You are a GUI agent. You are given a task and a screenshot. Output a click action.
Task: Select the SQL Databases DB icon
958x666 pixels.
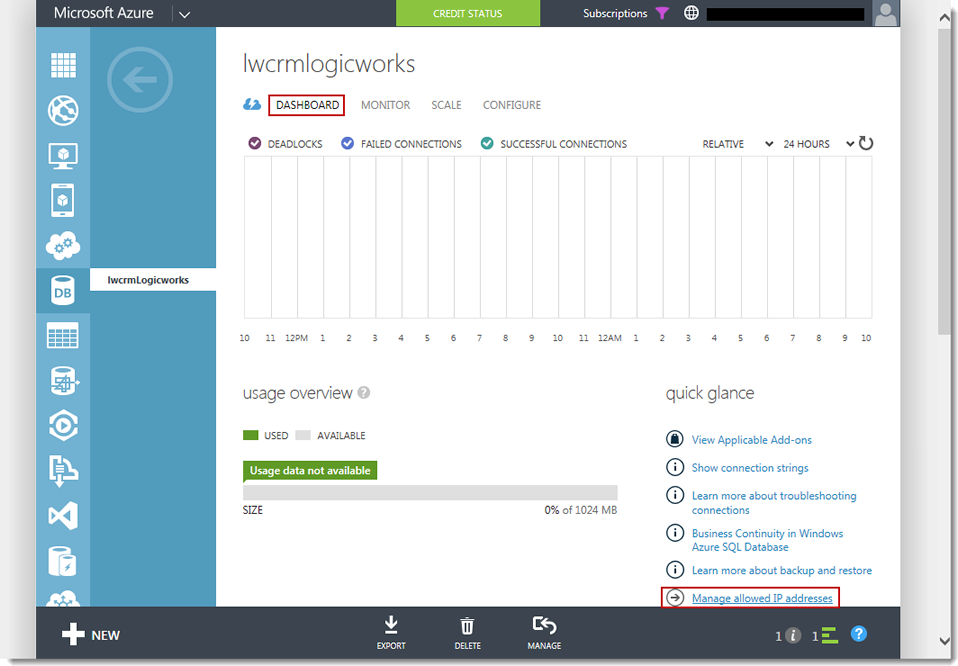click(x=63, y=291)
